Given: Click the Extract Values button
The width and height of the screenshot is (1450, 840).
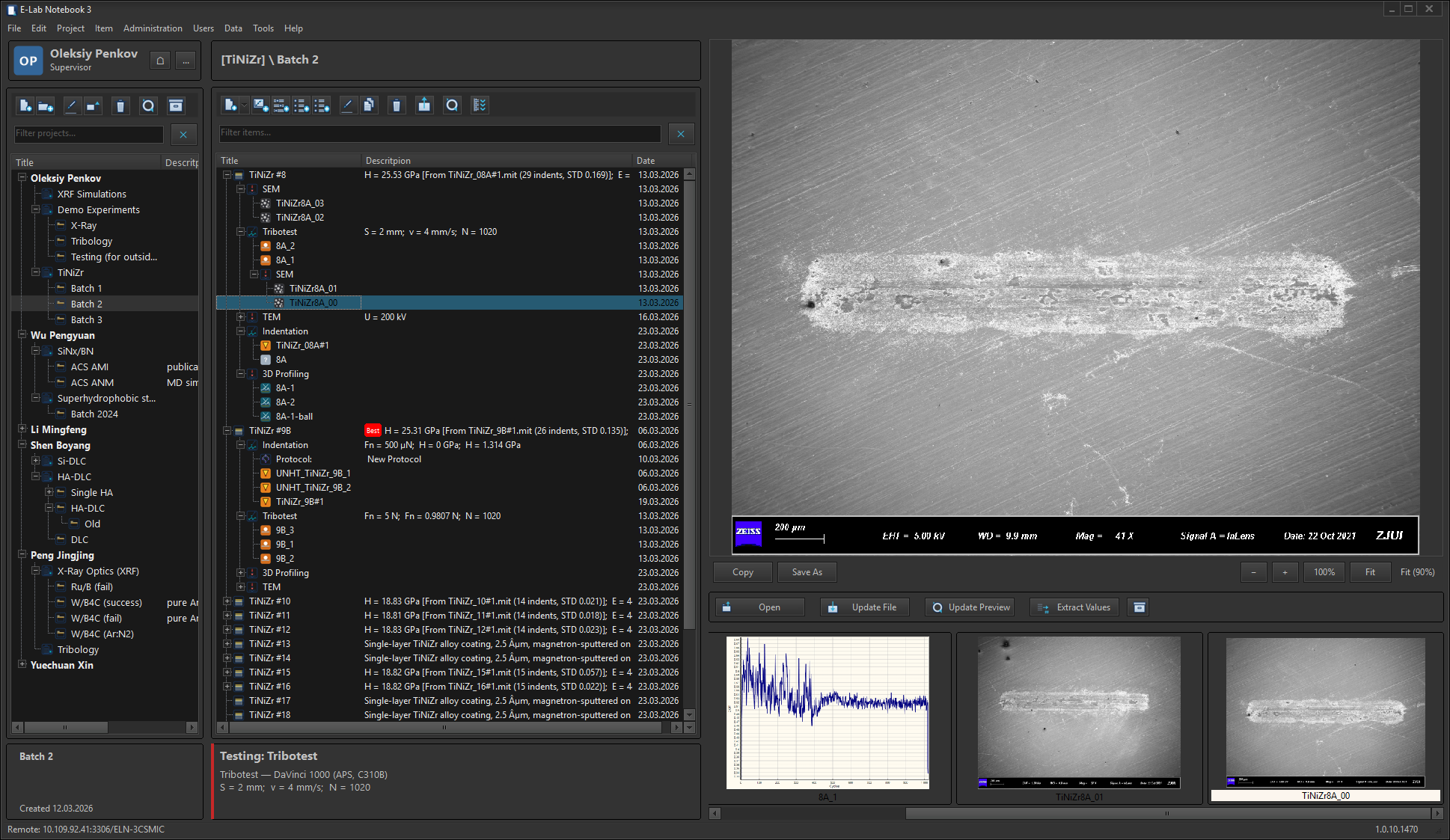Looking at the screenshot, I should tap(1074, 607).
